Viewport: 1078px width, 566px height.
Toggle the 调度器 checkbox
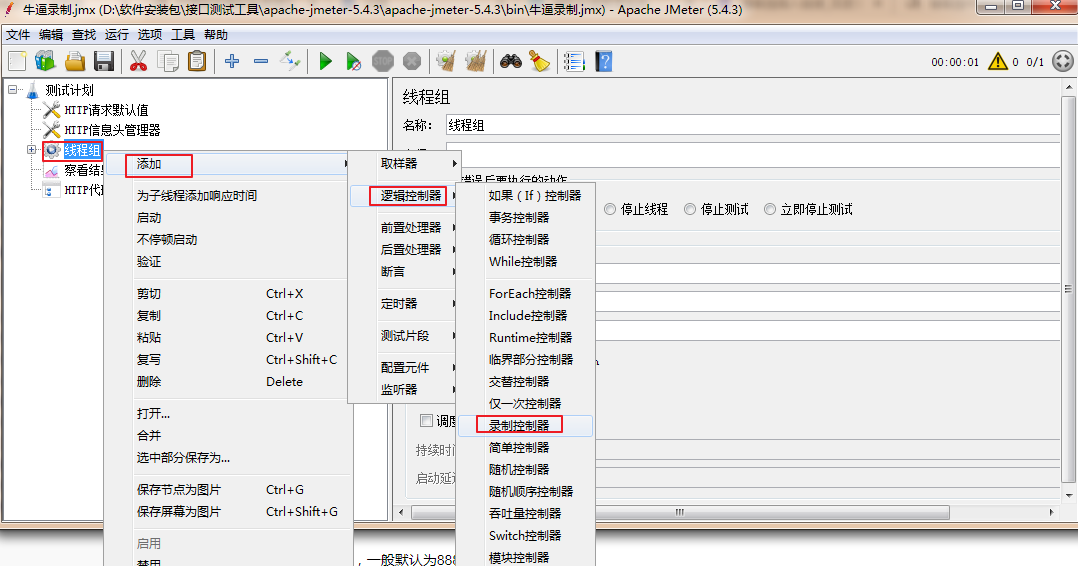[426, 420]
